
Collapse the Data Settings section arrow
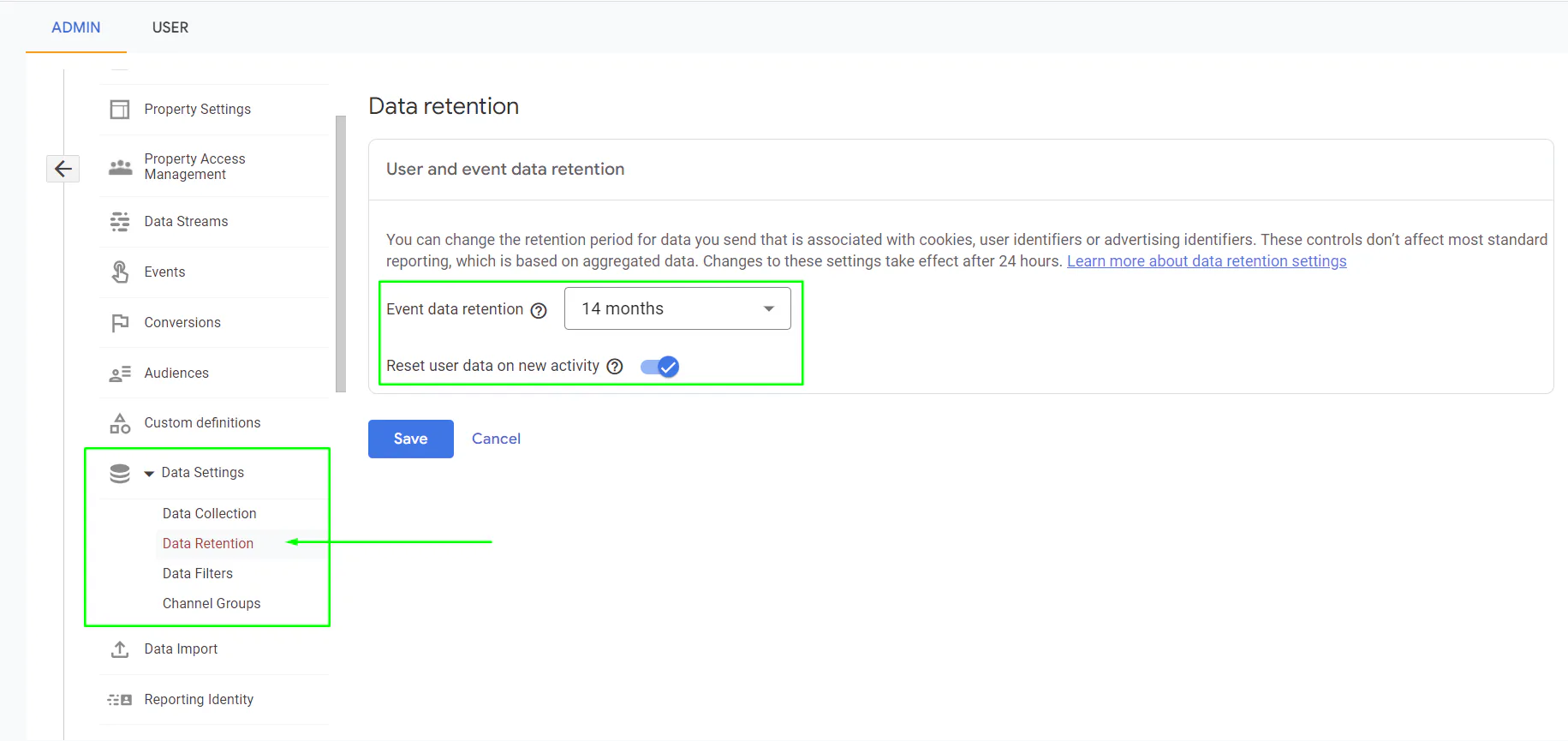pos(149,474)
